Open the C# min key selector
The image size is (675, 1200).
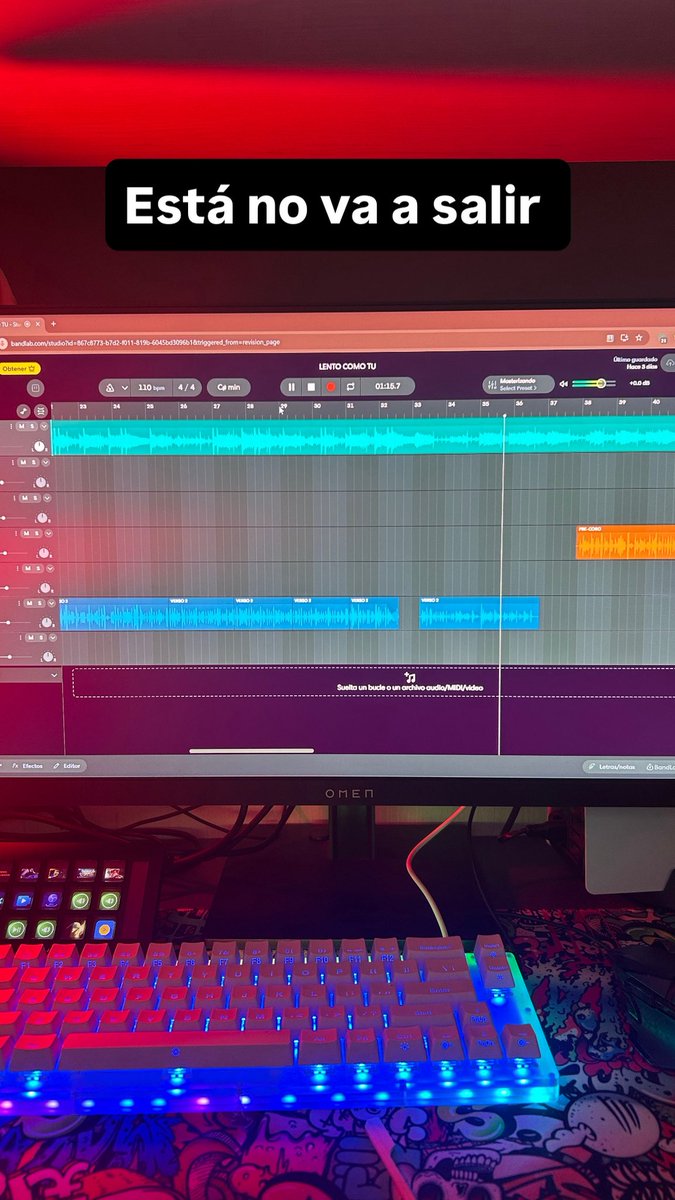pos(229,387)
